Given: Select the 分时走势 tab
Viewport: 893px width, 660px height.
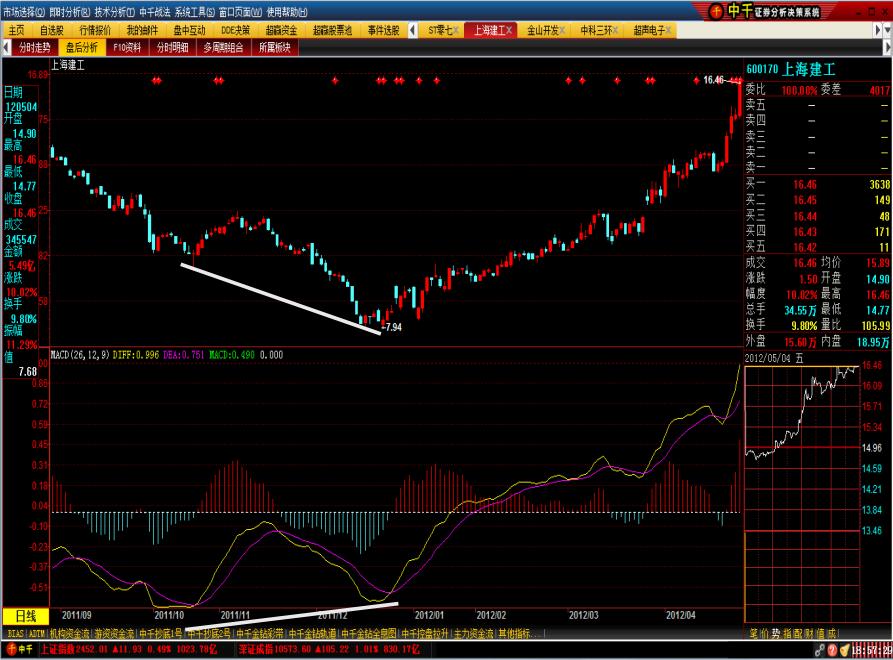Looking at the screenshot, I should click(34, 46).
